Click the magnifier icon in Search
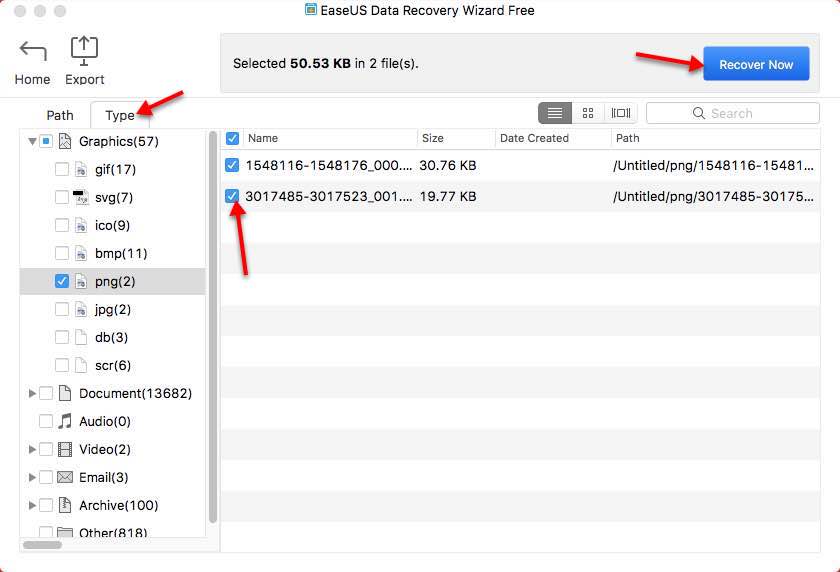This screenshot has width=840, height=572. coord(699,113)
